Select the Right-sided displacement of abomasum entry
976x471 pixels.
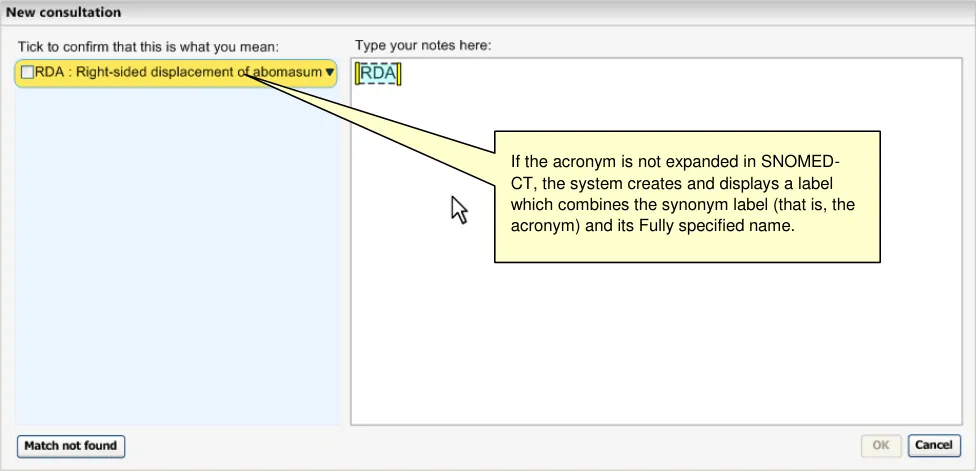[x=180, y=72]
